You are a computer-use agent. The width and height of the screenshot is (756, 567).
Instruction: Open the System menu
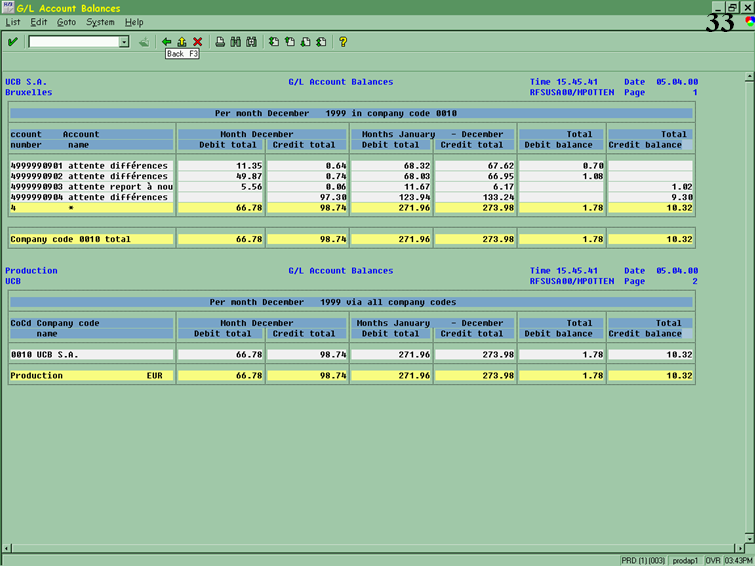point(100,22)
